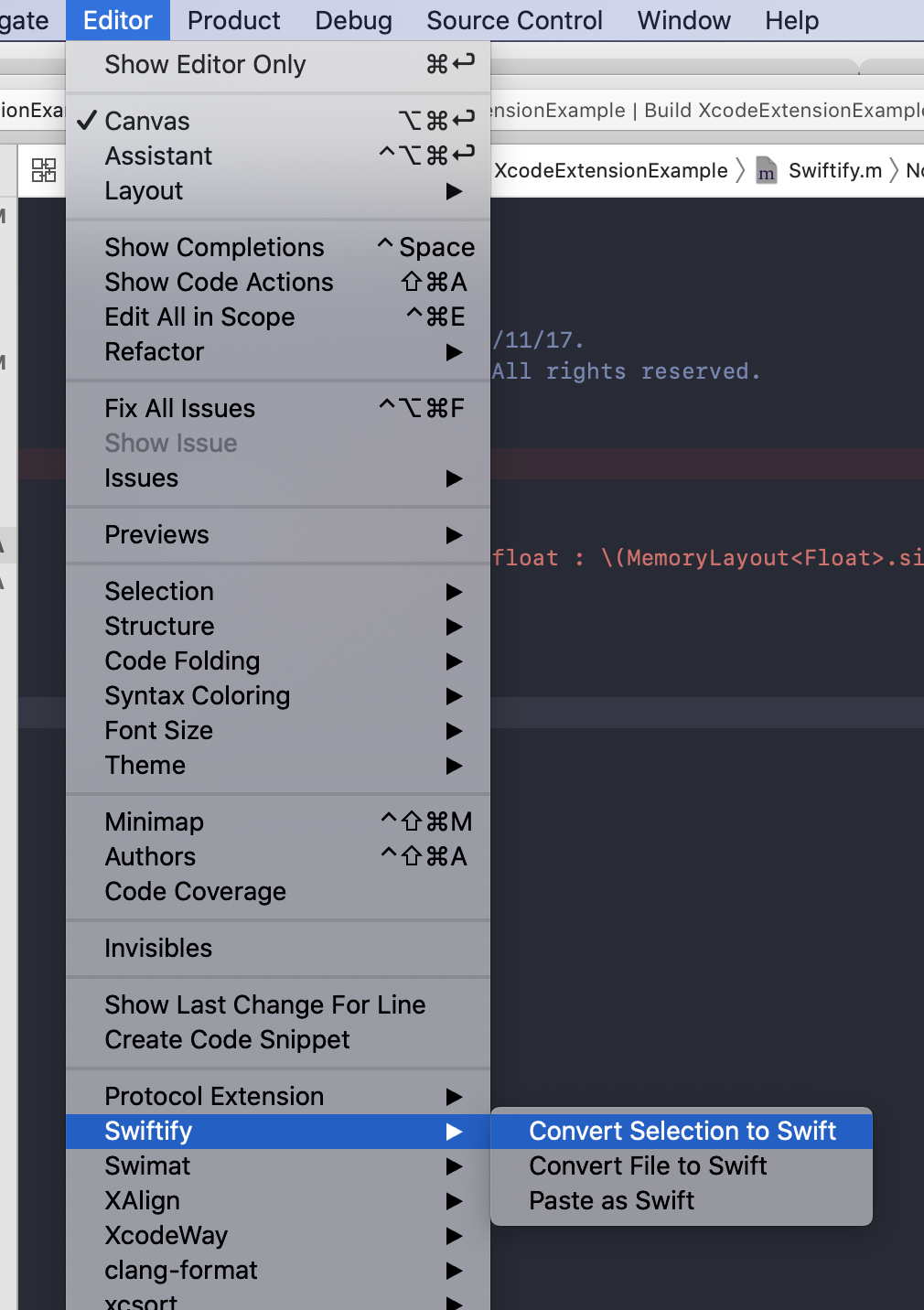Screen dimensions: 924x1310
Task: Open the Source Control menu
Action: tap(514, 20)
